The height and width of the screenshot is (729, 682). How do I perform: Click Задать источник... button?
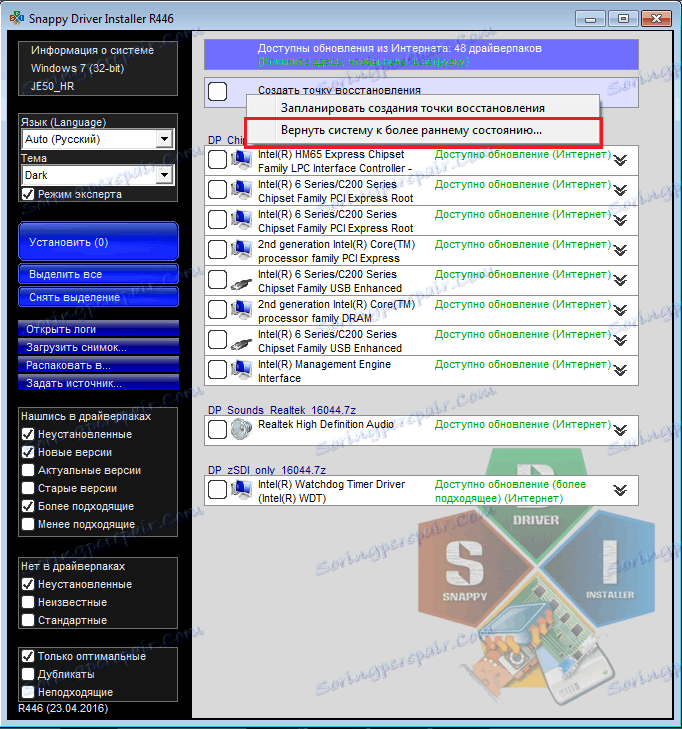pos(98,384)
